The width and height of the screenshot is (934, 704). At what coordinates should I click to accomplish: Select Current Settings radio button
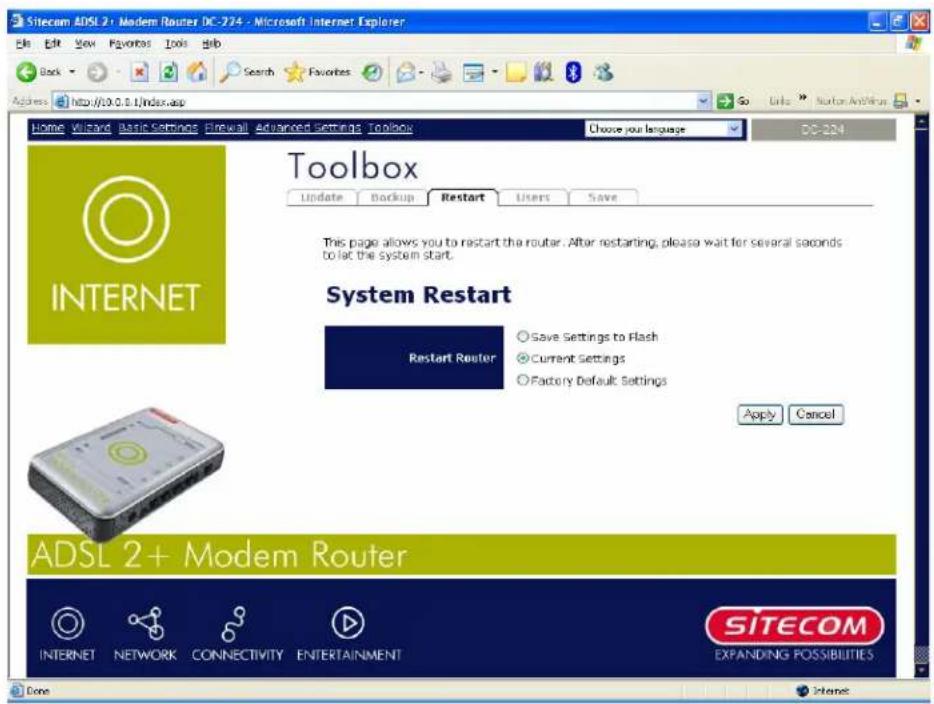(522, 359)
